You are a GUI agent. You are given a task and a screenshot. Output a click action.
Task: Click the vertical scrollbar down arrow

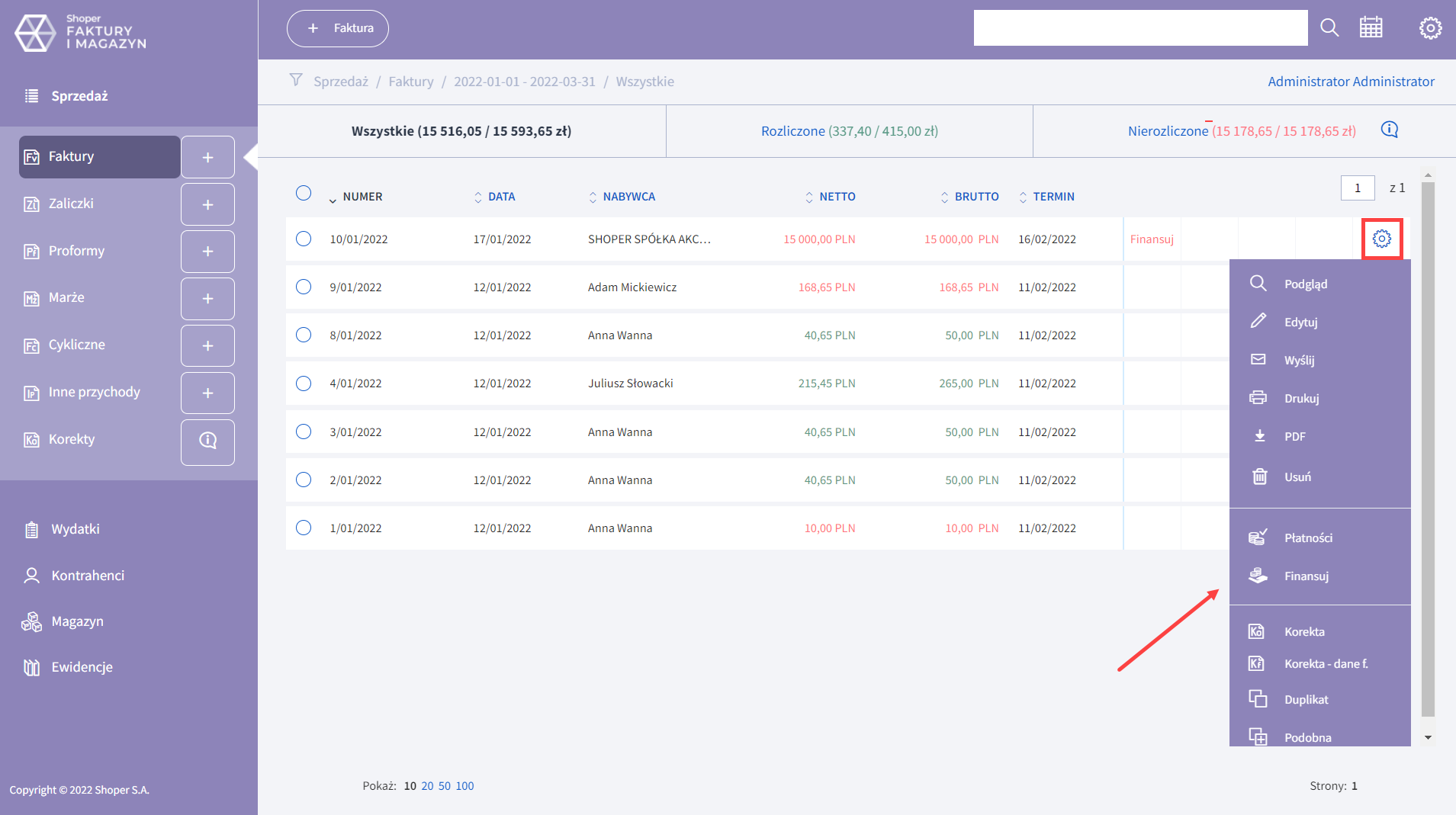tap(1428, 737)
